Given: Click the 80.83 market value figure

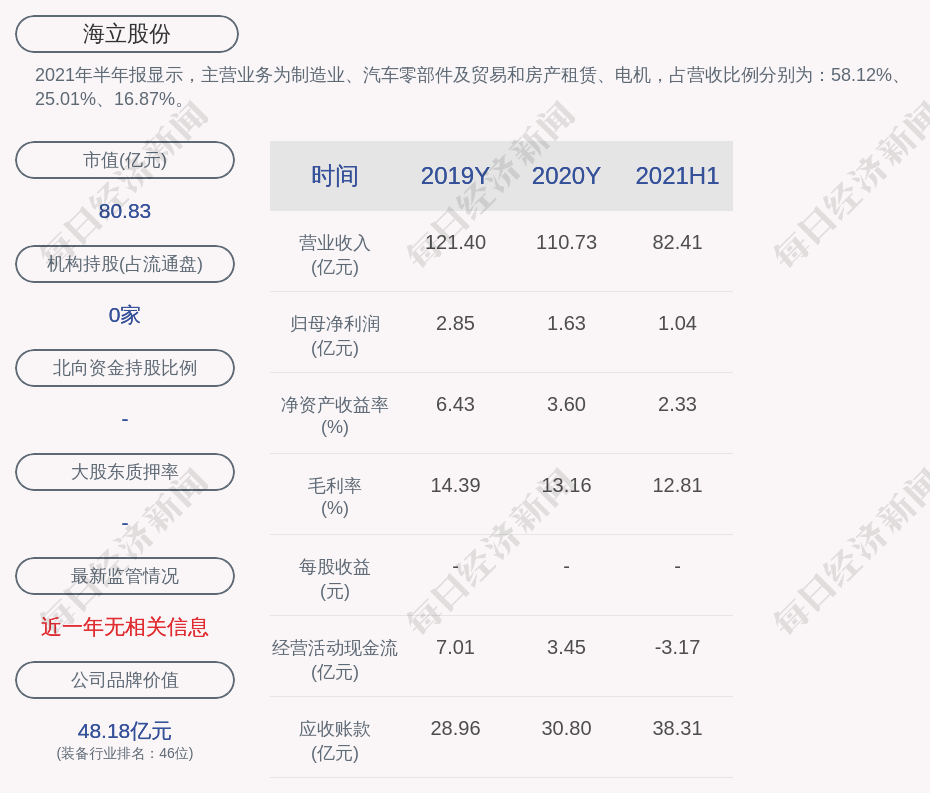Looking at the screenshot, I should pyautogui.click(x=125, y=211).
